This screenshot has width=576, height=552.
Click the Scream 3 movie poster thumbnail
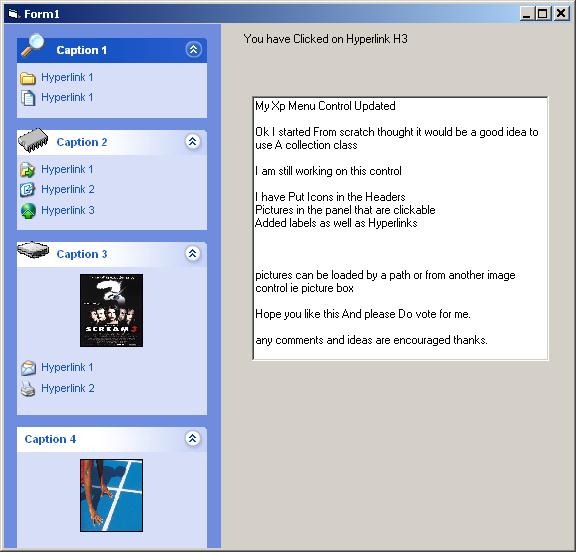click(x=111, y=310)
